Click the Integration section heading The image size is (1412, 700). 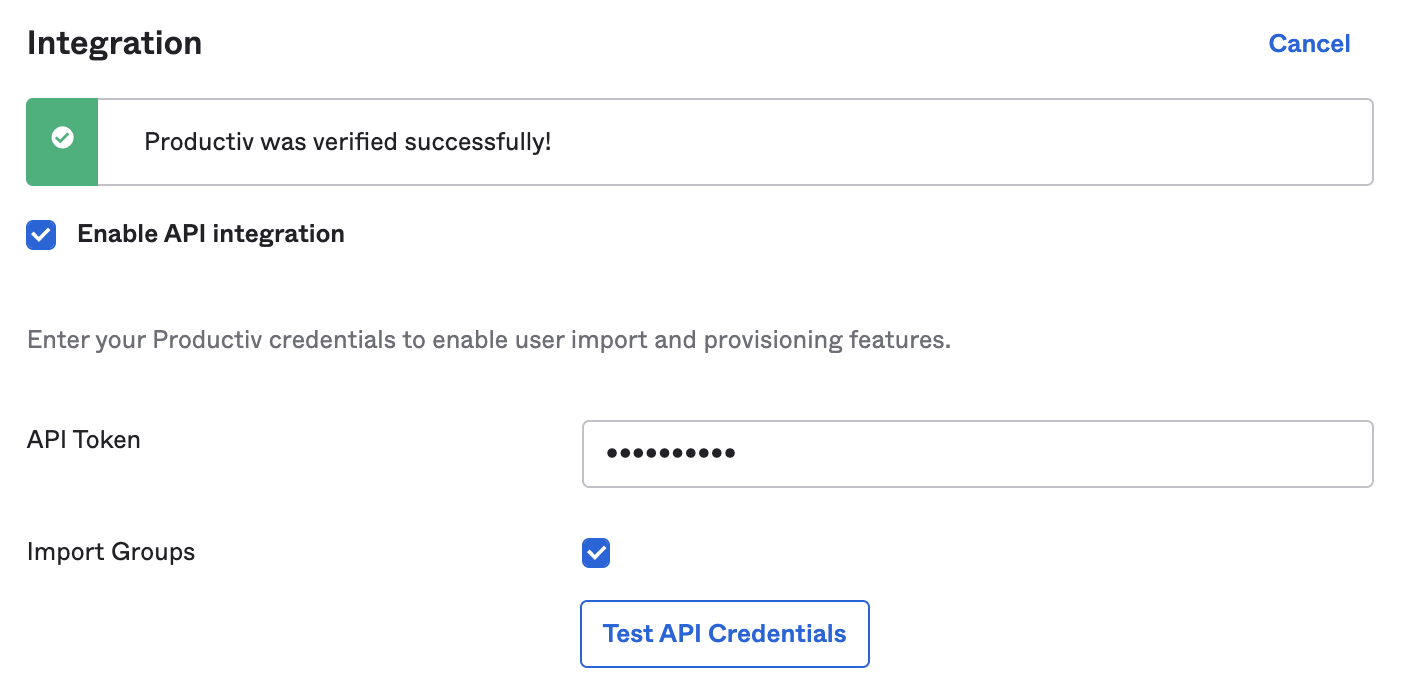click(114, 43)
